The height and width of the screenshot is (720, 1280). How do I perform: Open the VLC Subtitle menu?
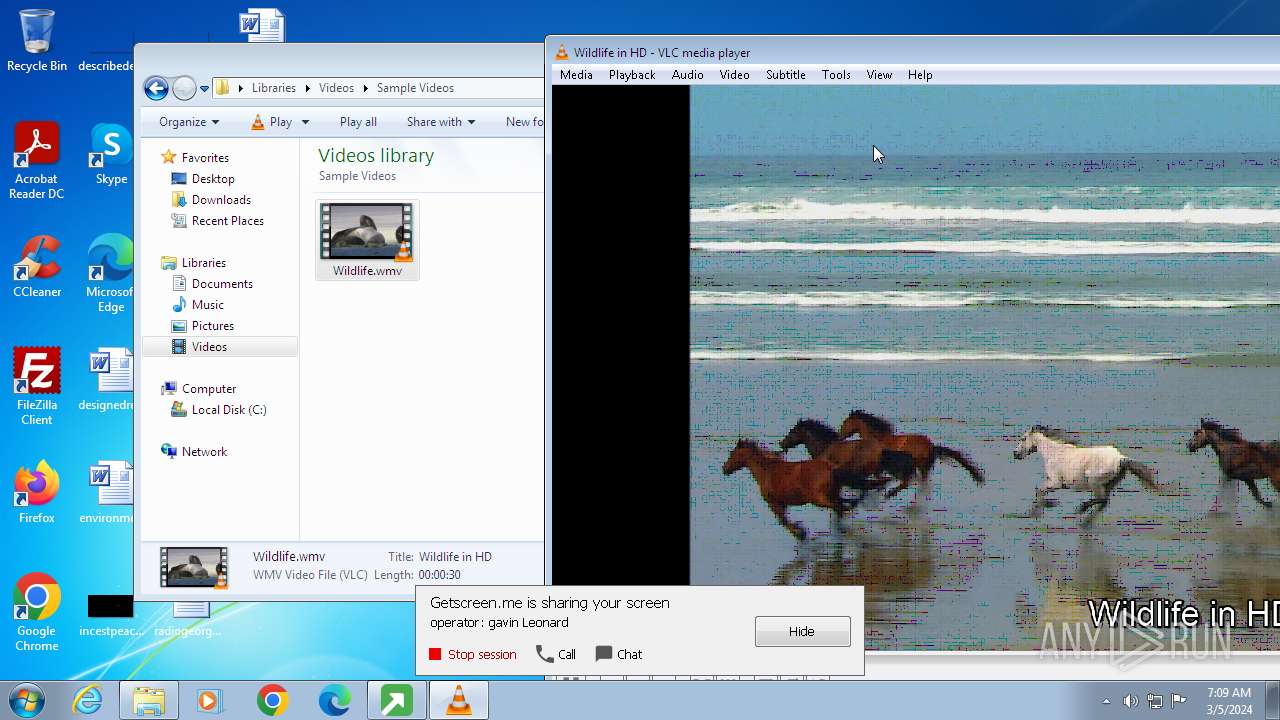[x=785, y=75]
